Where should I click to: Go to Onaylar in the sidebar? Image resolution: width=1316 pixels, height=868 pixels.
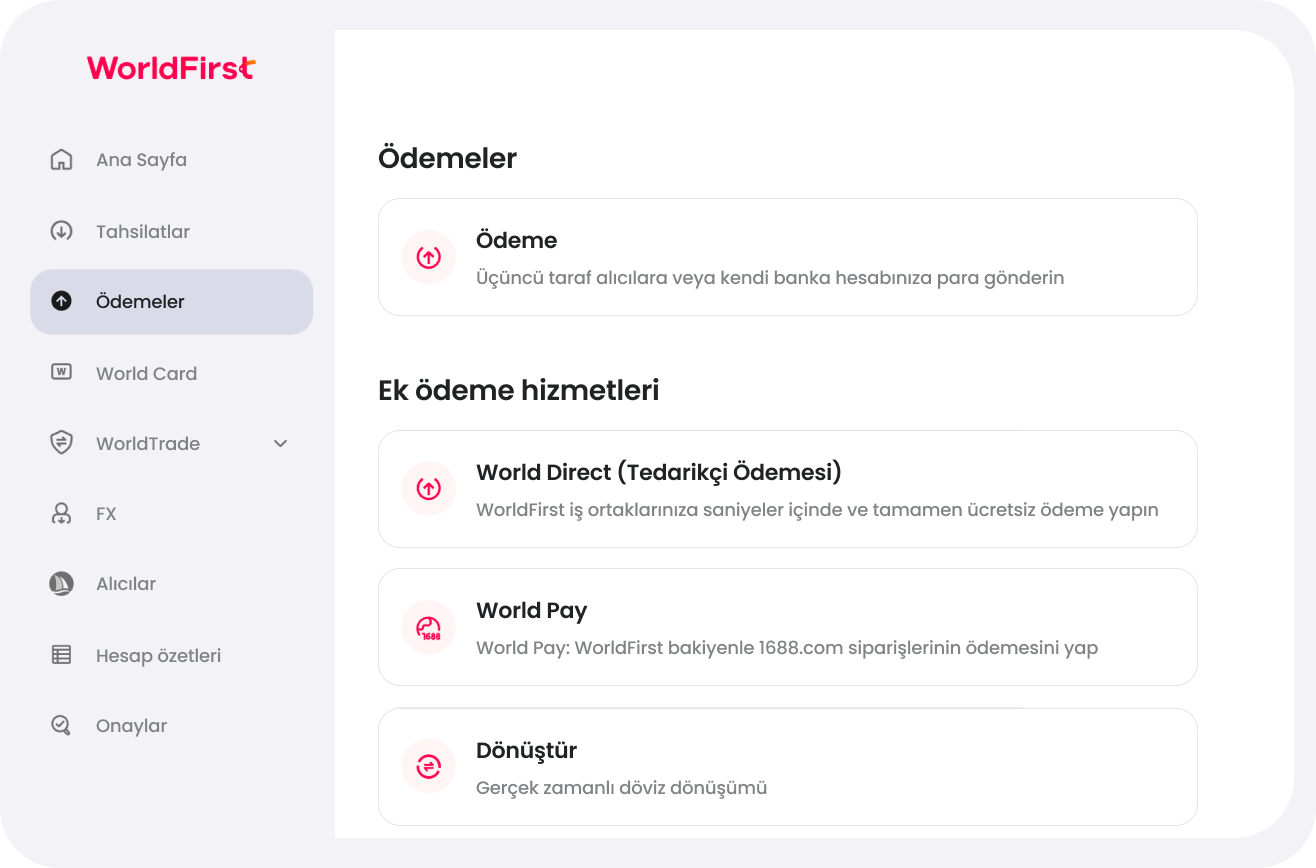coord(131,726)
